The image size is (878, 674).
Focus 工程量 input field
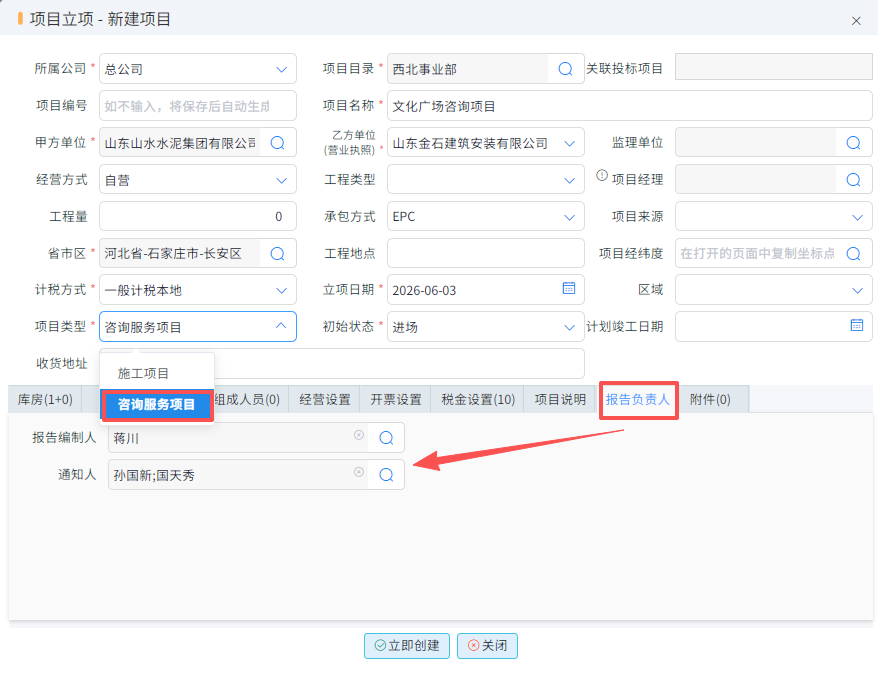click(198, 217)
